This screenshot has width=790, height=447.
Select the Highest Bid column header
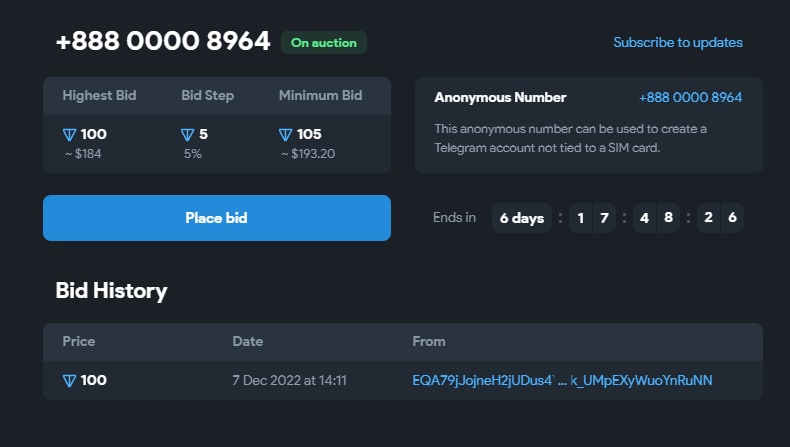[99, 95]
